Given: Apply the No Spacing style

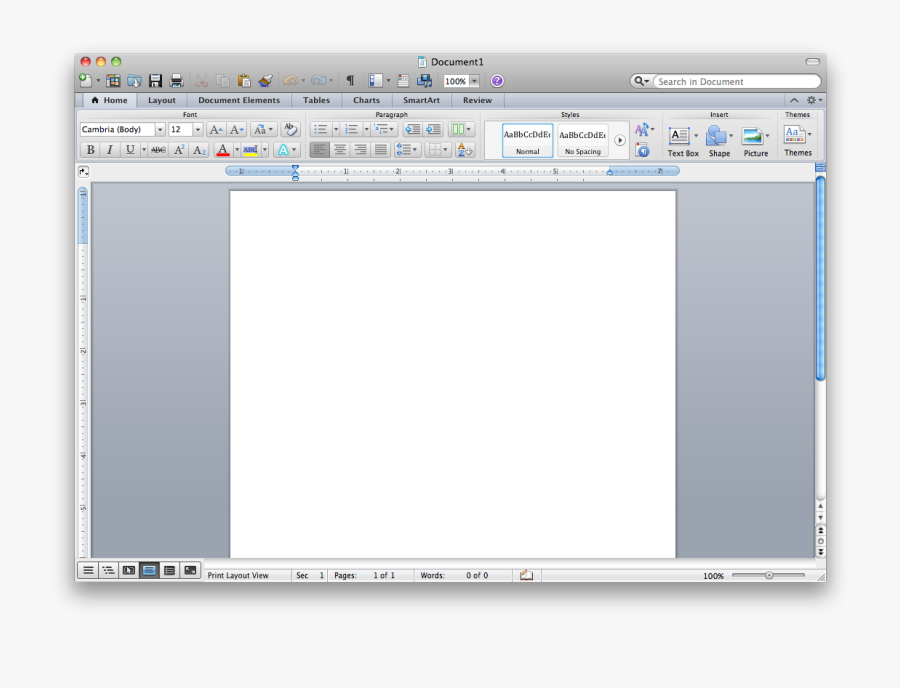Looking at the screenshot, I should [582, 140].
